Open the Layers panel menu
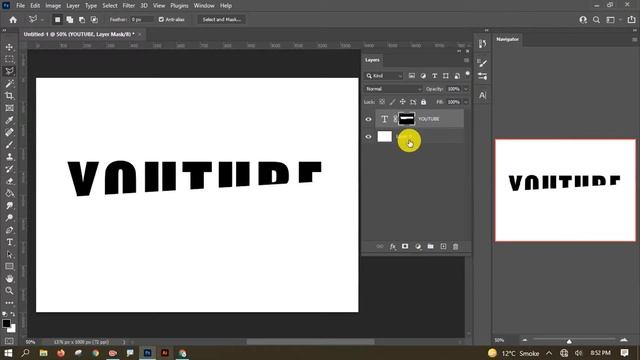The image size is (640, 360). (x=467, y=60)
